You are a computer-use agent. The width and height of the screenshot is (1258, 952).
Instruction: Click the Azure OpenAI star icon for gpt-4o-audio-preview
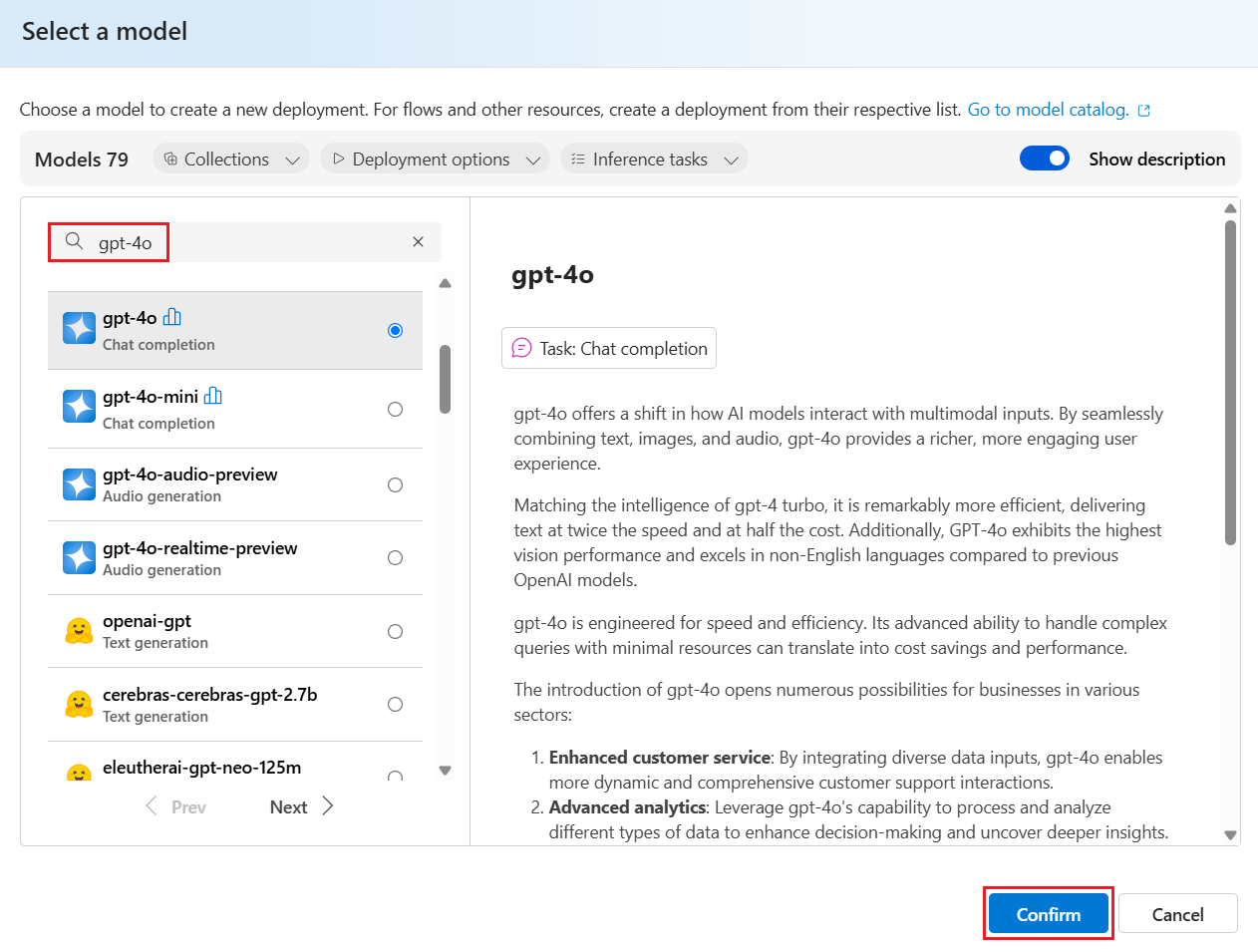coord(79,483)
